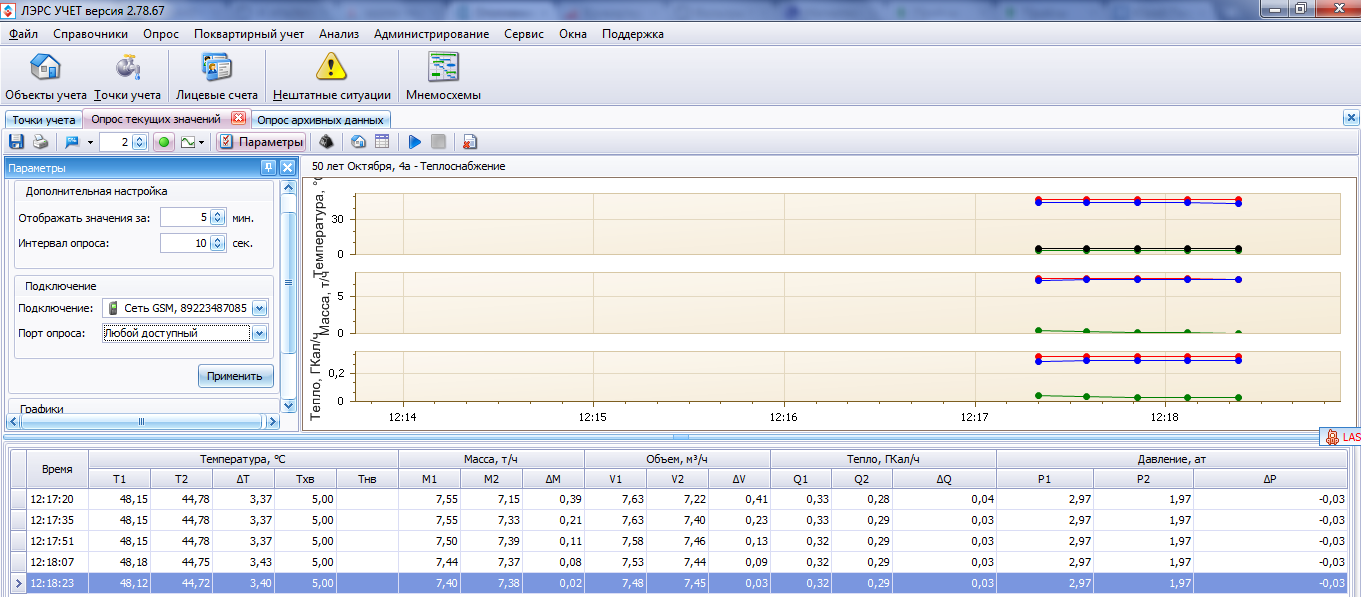
Task: Adjust the Интервал опроса seconds stepper
Action: 218,242
